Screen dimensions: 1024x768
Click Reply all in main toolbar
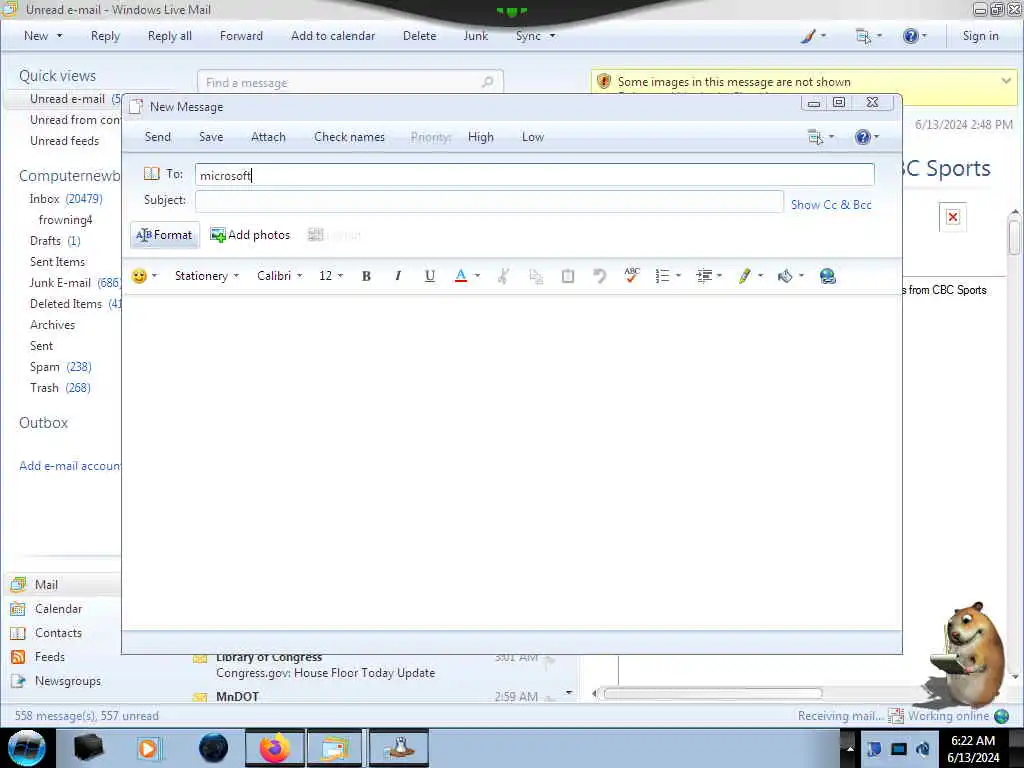coord(170,36)
